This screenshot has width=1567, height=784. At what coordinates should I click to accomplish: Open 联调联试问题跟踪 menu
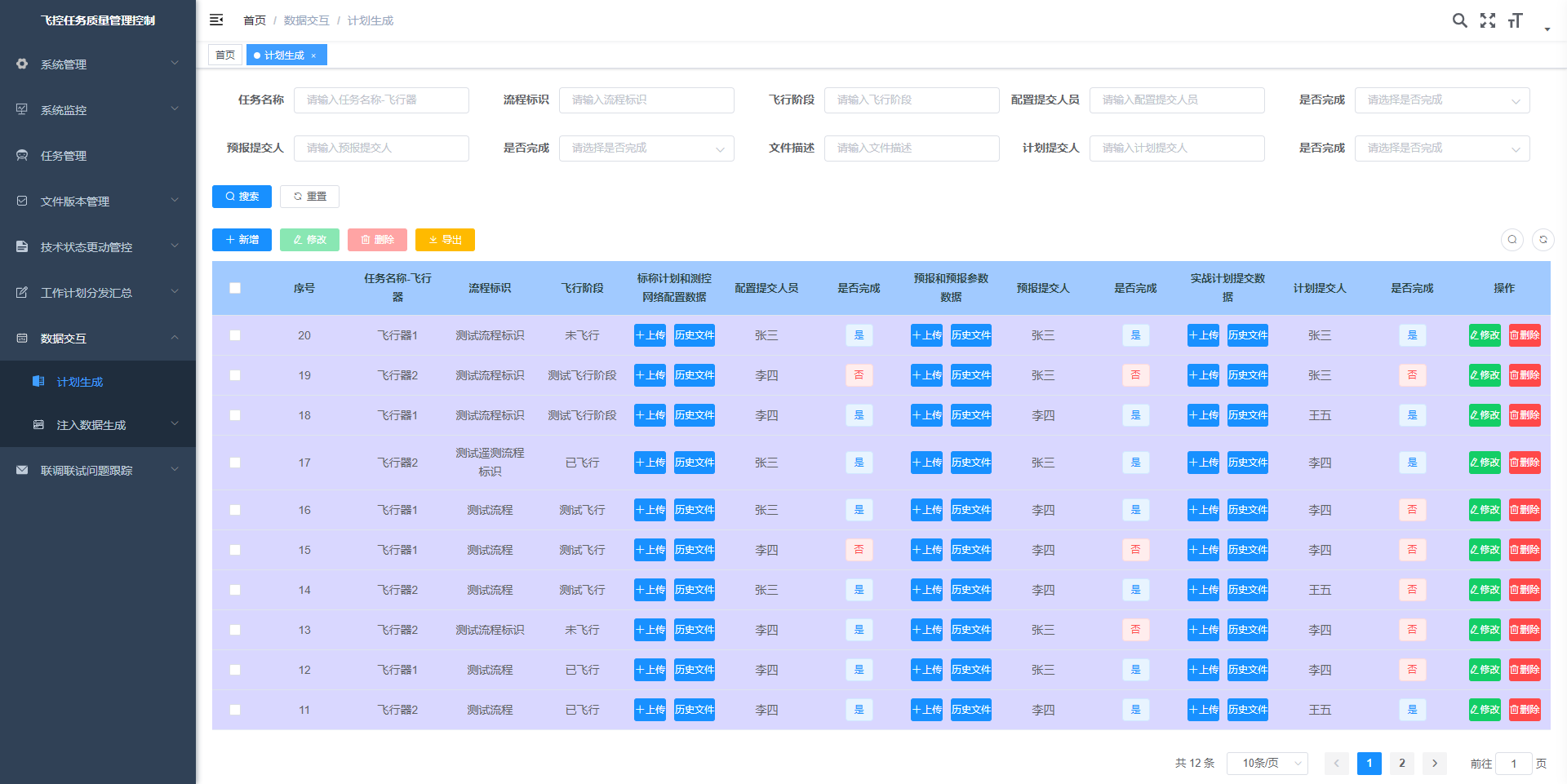pyautogui.click(x=98, y=471)
